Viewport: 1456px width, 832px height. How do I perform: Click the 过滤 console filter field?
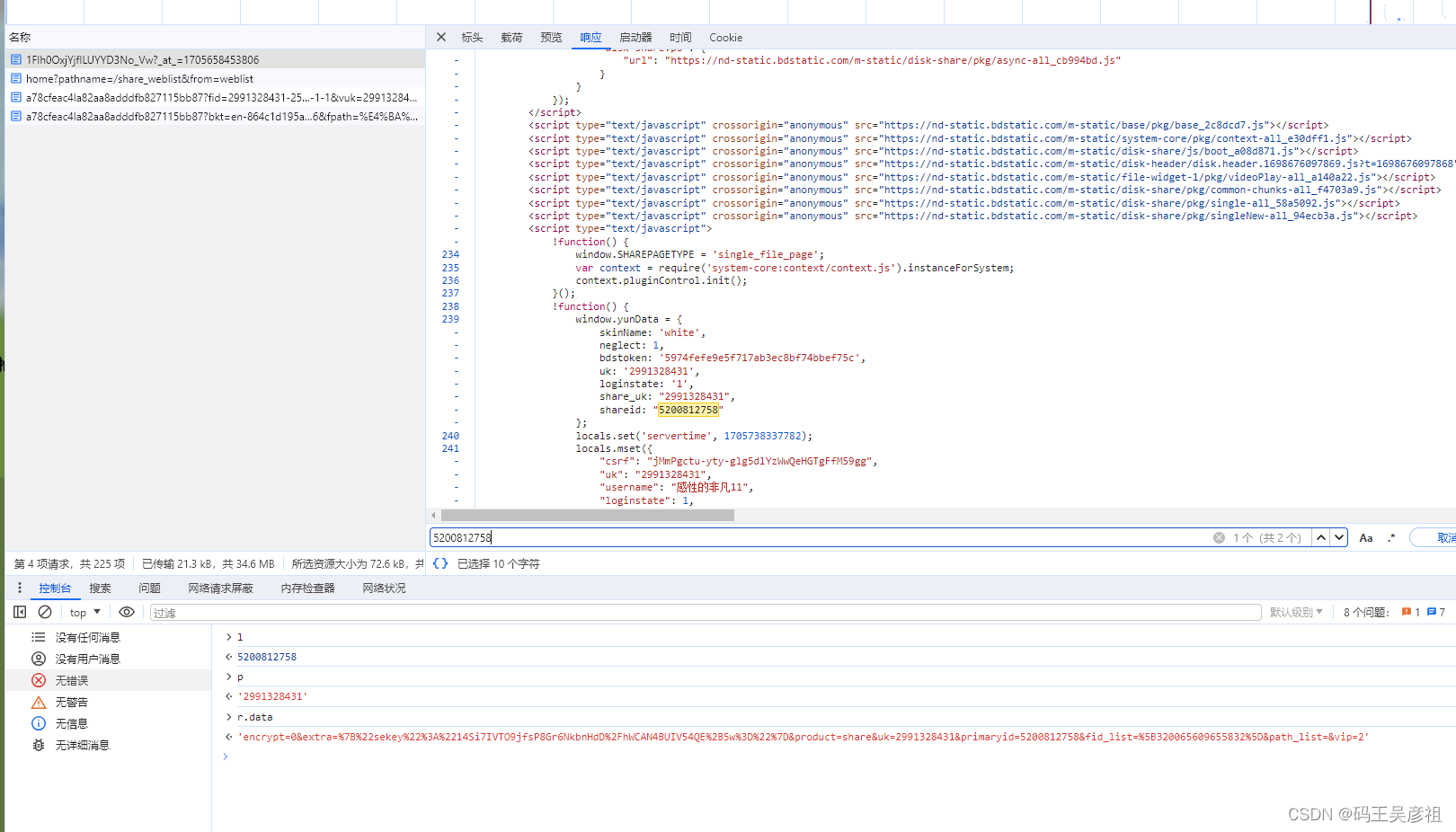706,613
